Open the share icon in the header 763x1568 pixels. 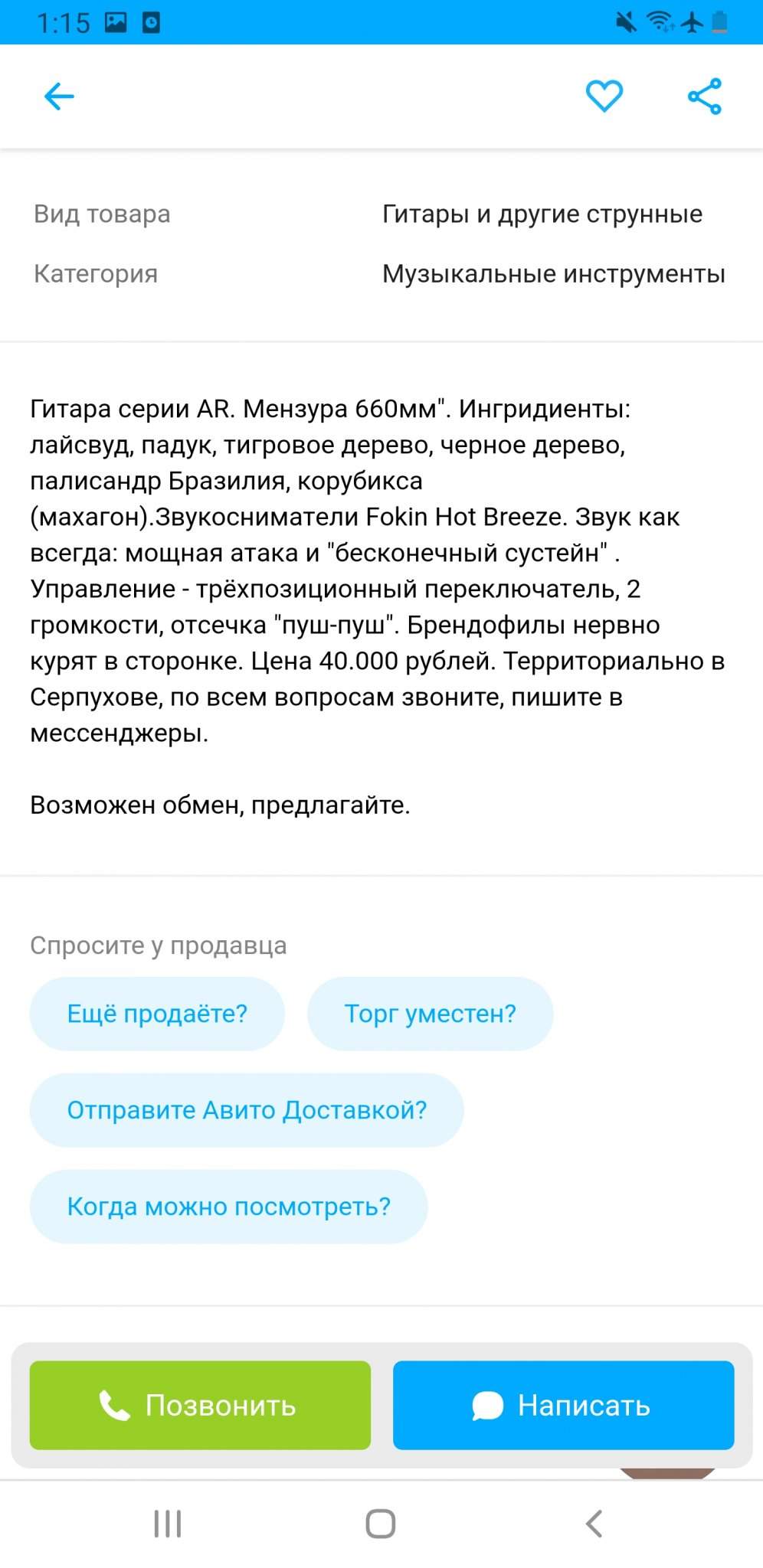(x=705, y=96)
